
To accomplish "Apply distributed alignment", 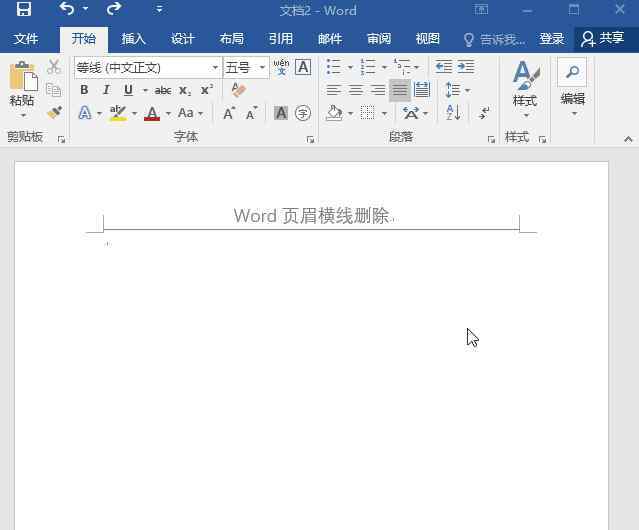I will pos(422,90).
